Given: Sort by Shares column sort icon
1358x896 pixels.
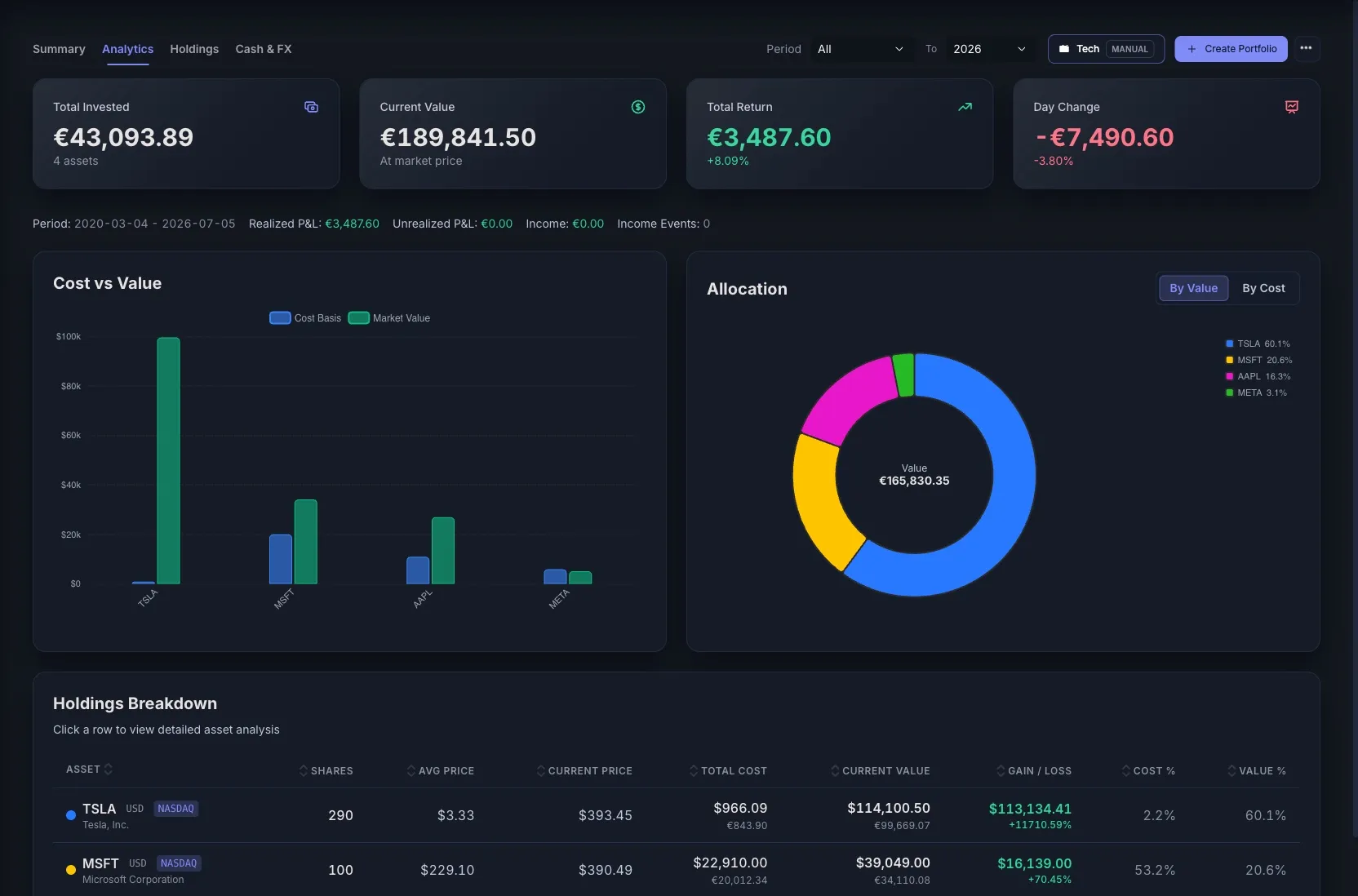Looking at the screenshot, I should coord(304,770).
